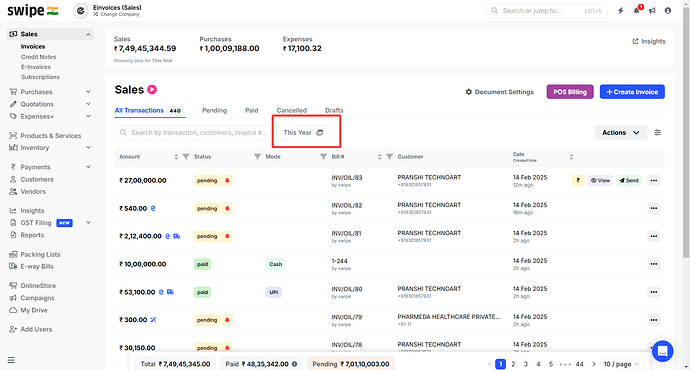Image resolution: width=690 pixels, height=370 pixels.
Task: Expand the GST Filing sidebar section
Action: click(x=88, y=223)
